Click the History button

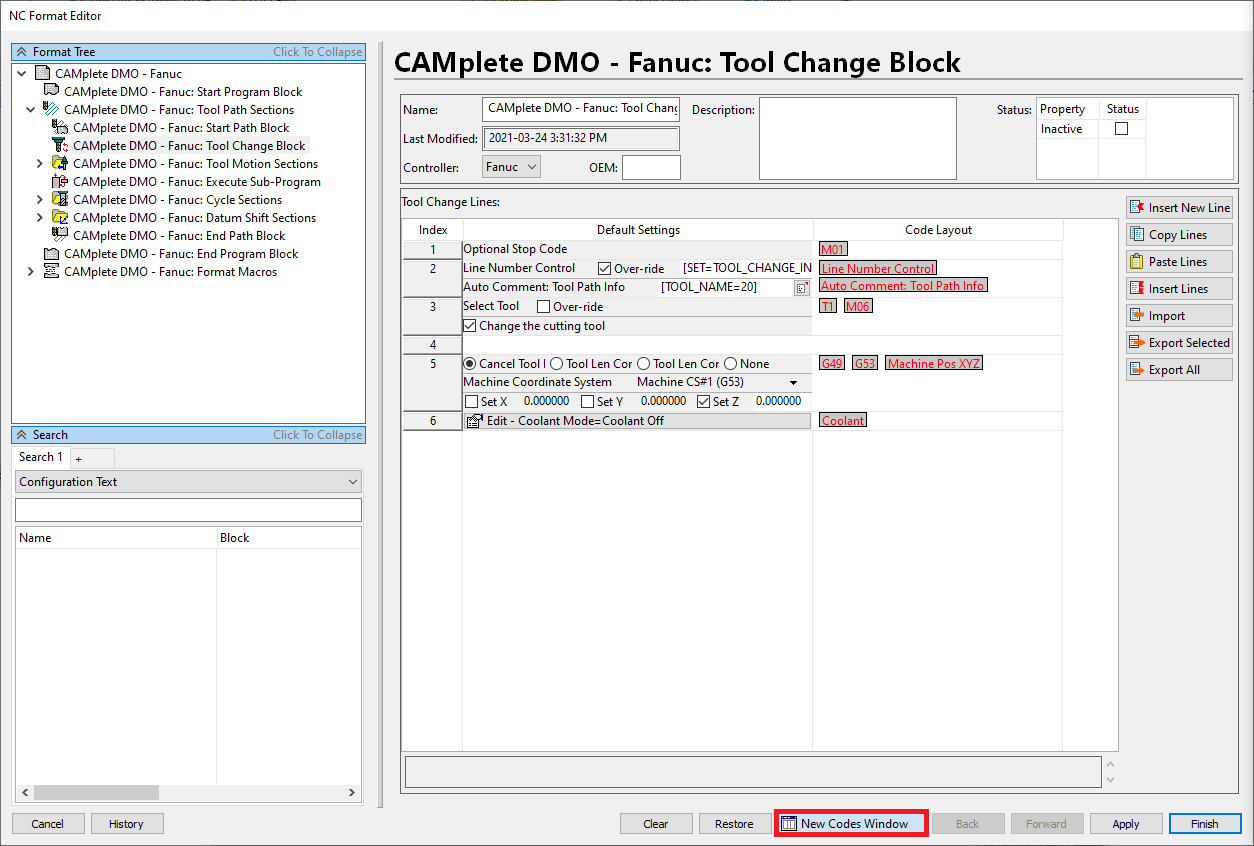click(127, 823)
